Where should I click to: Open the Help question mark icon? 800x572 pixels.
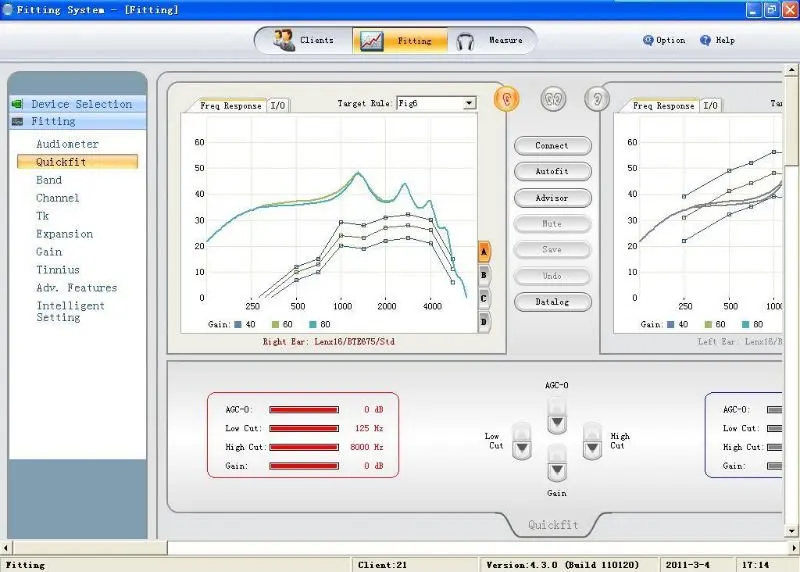705,40
